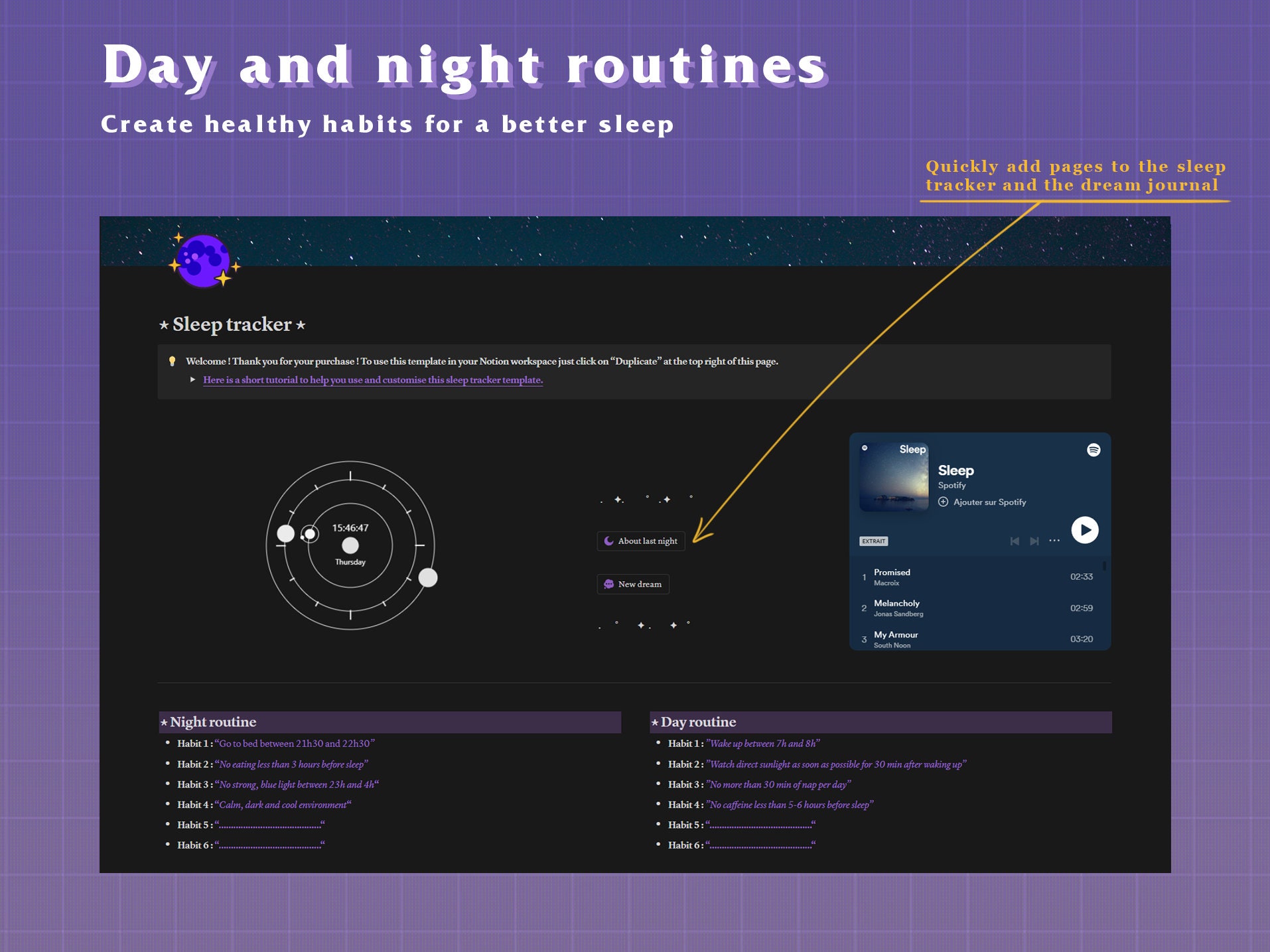Screen dimensions: 1270x952
Task: Click the crescent moon icon on About last night
Action: [609, 541]
